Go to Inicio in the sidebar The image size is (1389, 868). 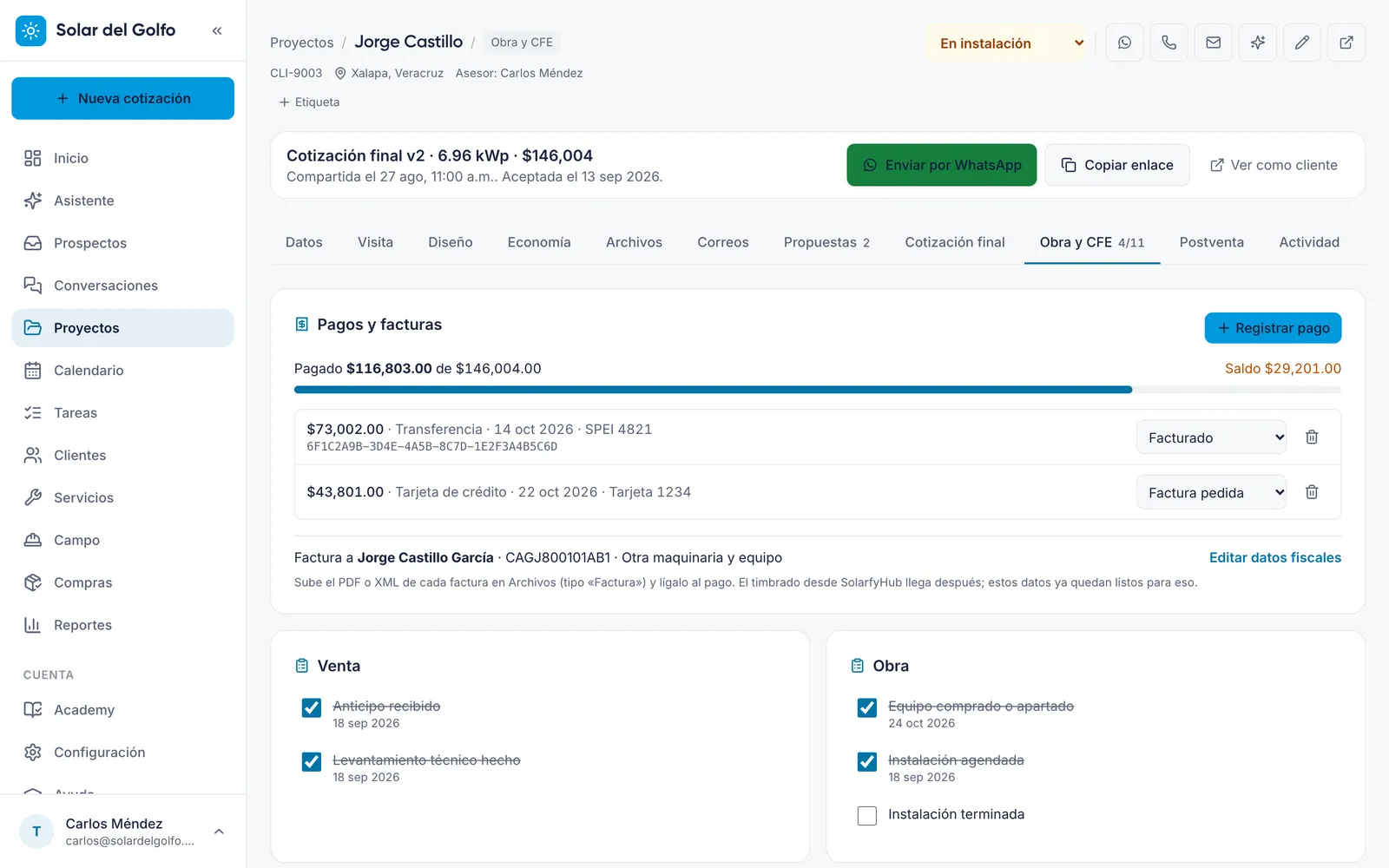point(122,158)
